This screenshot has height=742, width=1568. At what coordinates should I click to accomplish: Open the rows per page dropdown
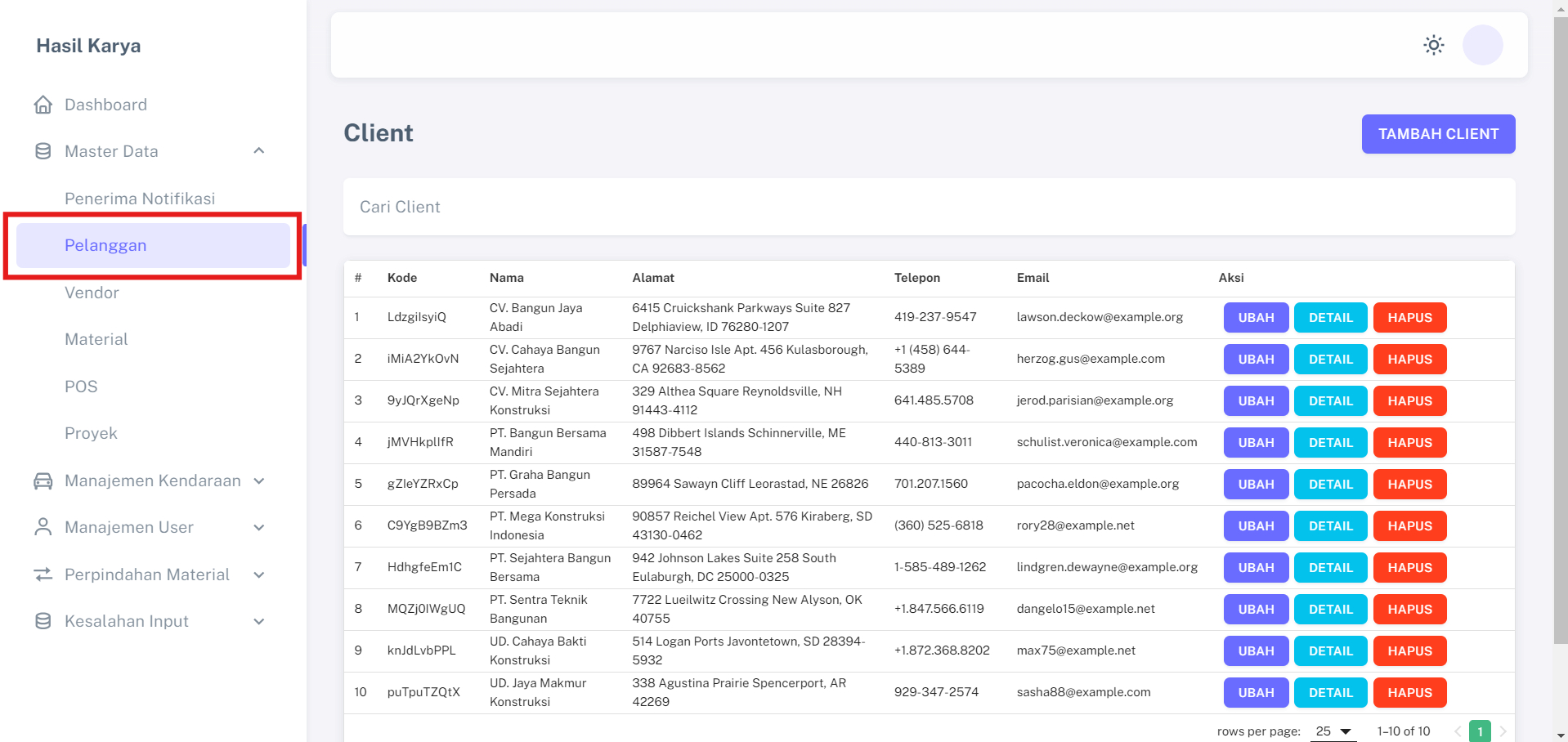1333,731
